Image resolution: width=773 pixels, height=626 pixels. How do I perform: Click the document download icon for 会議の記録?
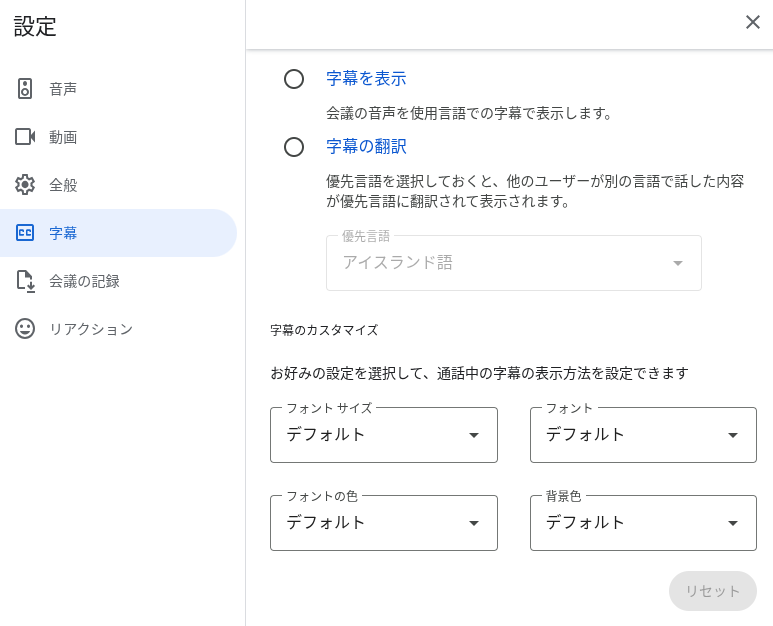[26, 281]
